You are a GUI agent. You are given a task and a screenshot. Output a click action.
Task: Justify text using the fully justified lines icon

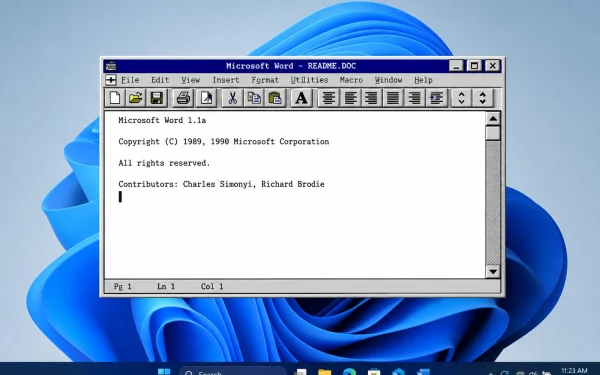[393, 98]
